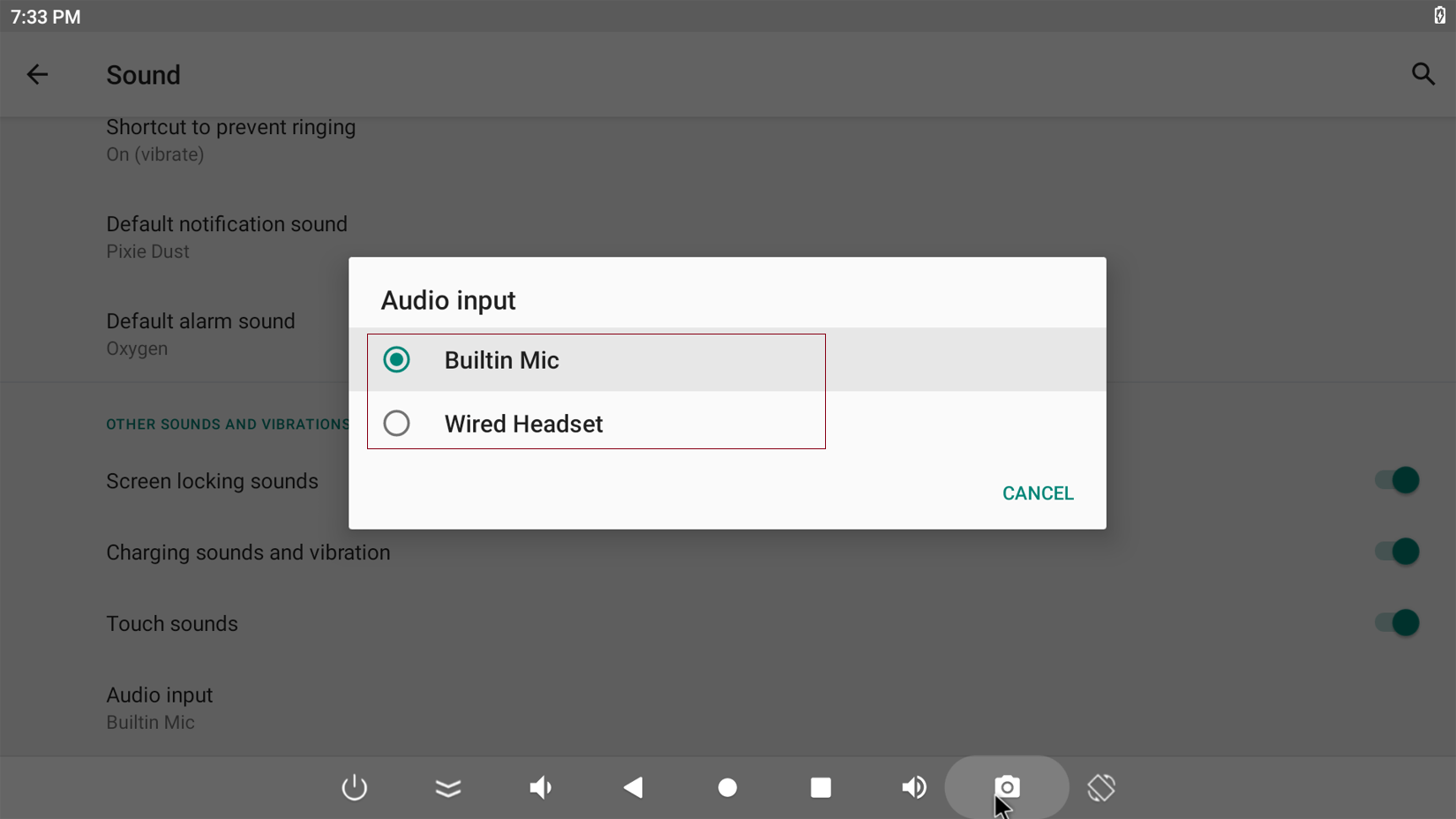Select the power icon in the navigation bar
The height and width of the screenshot is (819, 1456).
pos(354,787)
